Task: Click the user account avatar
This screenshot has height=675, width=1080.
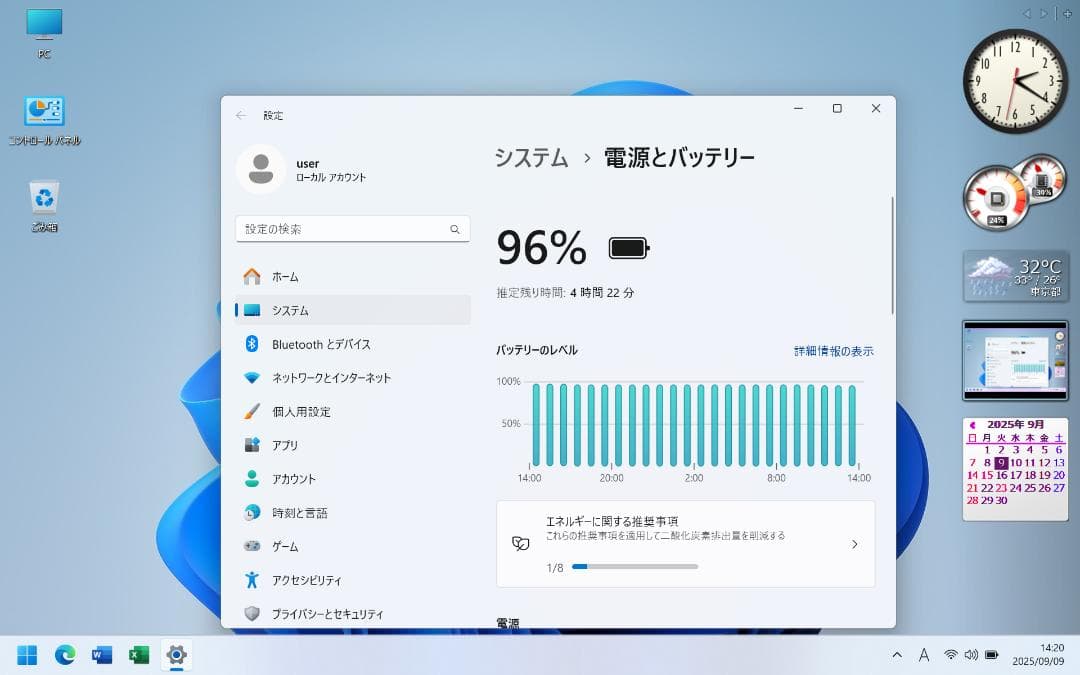Action: [260, 168]
